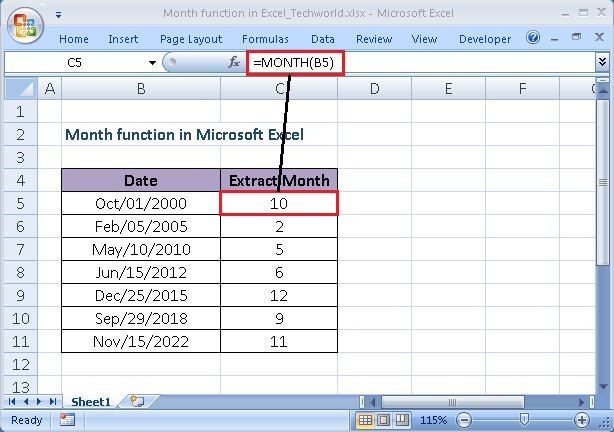The width and height of the screenshot is (614, 432).
Task: Select month result cell showing 9
Action: point(279,318)
